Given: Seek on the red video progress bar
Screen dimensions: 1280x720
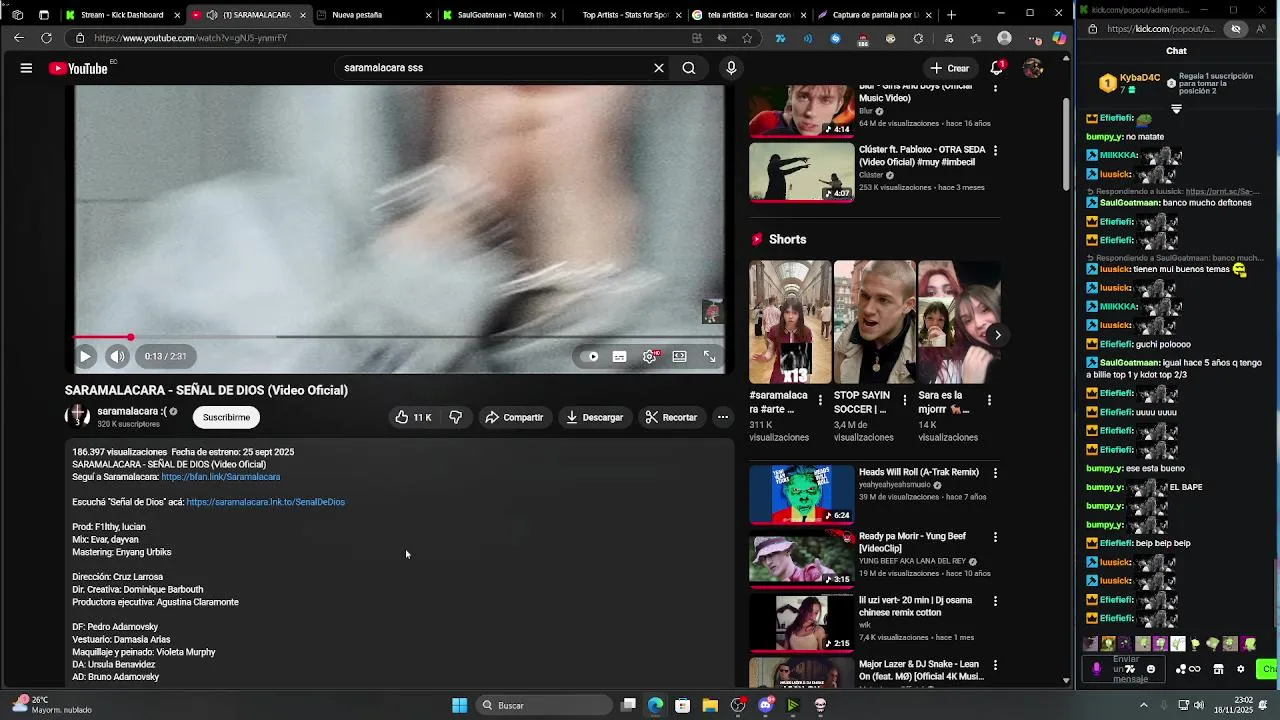Looking at the screenshot, I should click(x=400, y=337).
